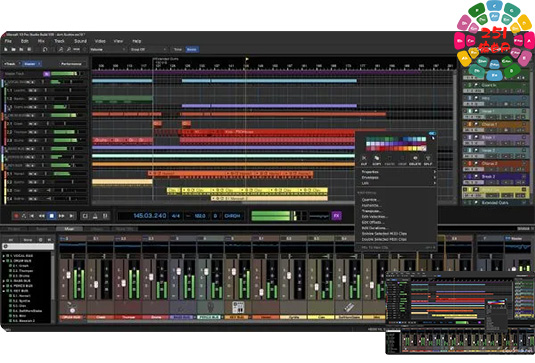Open the Sound menu

click(x=80, y=41)
